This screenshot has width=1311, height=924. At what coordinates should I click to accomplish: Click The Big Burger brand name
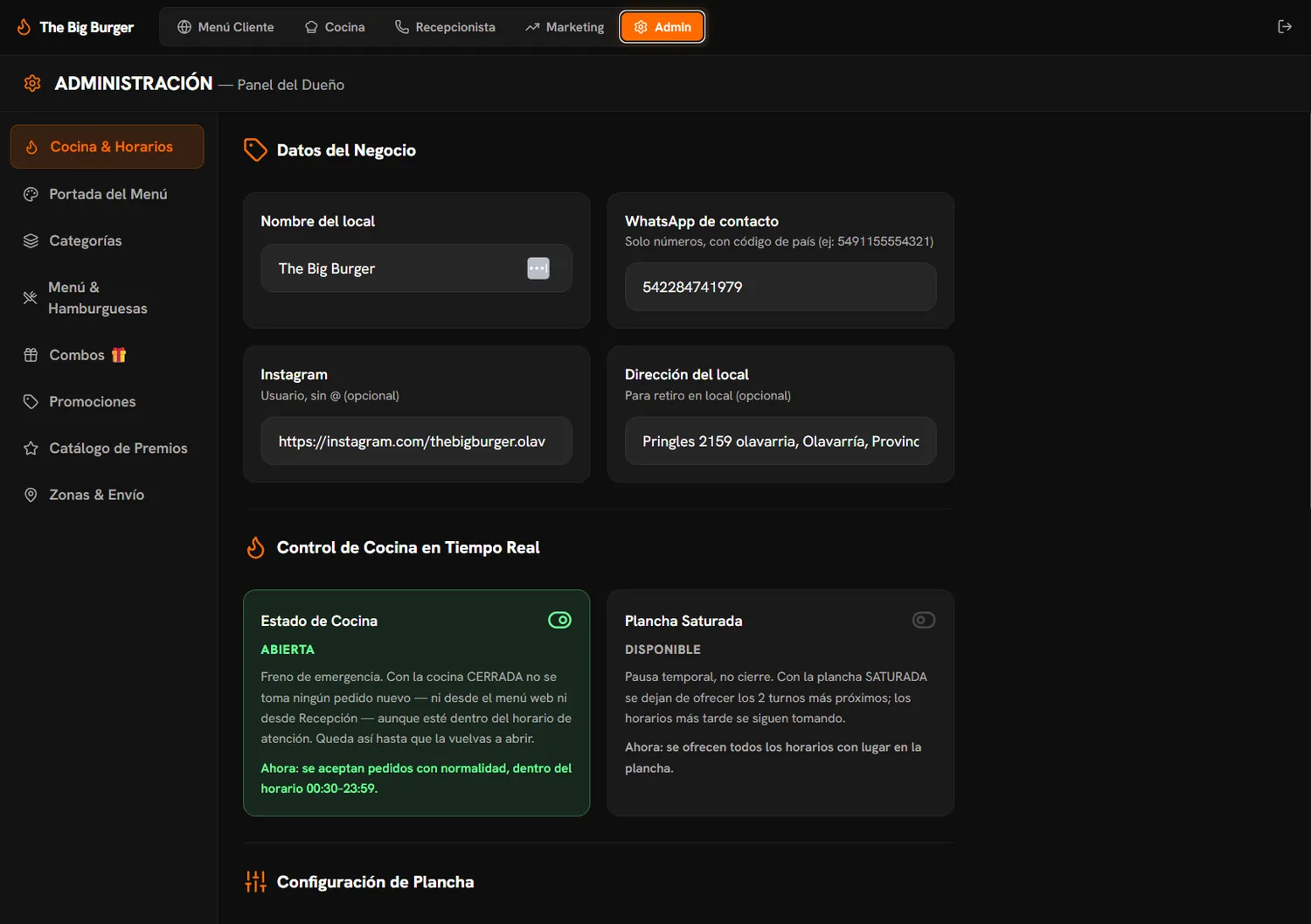pos(87,27)
